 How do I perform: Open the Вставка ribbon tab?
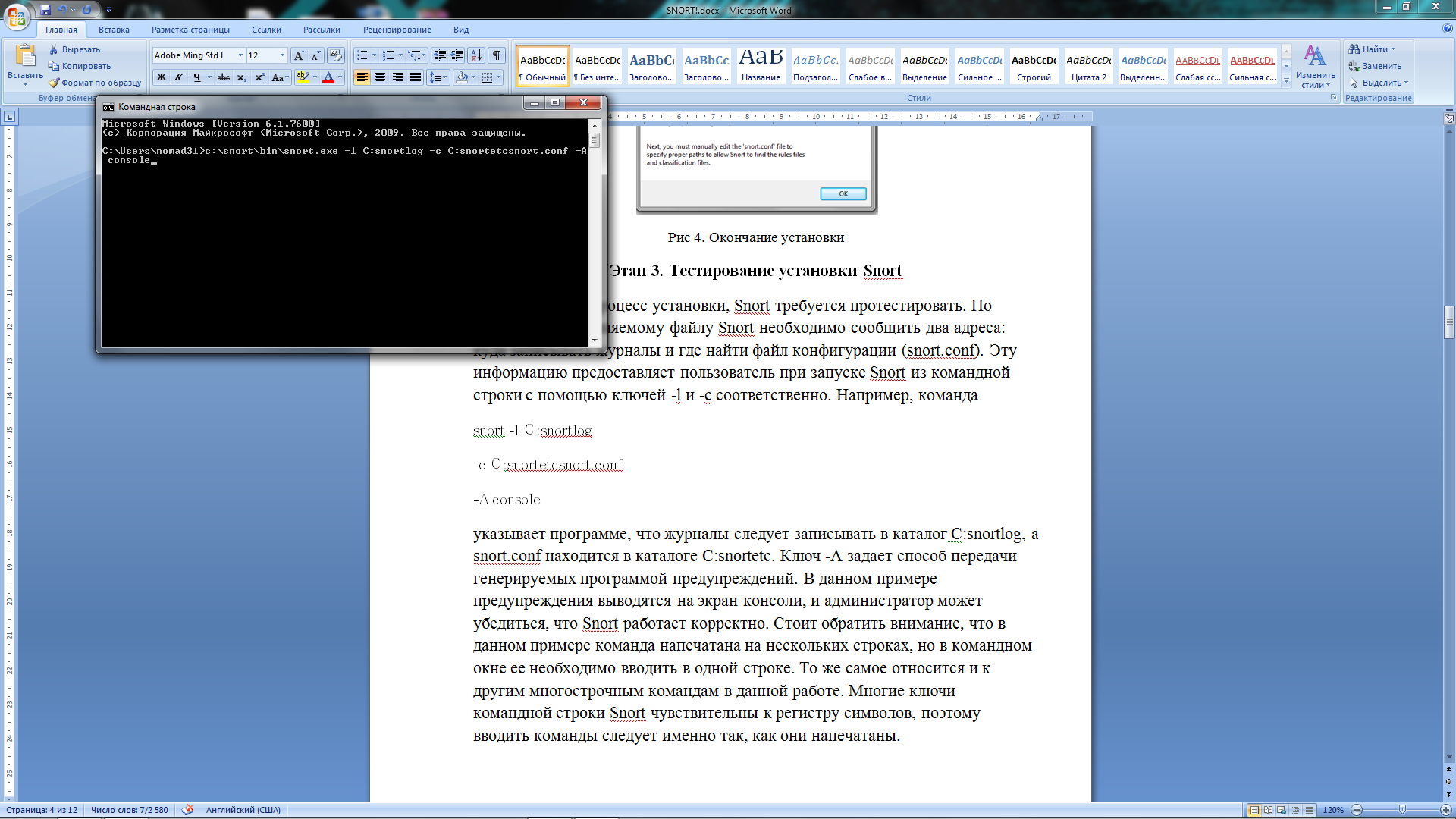pyautogui.click(x=114, y=30)
